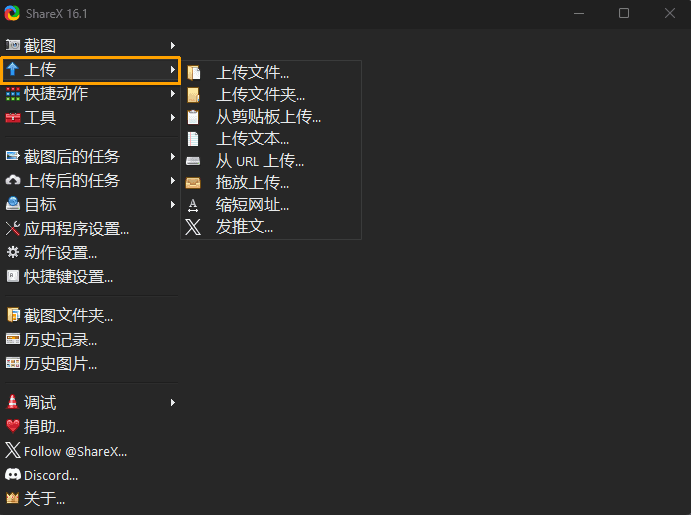Expand the 快捷动作 submenu arrow
This screenshot has height=515, width=691.
tap(173, 93)
